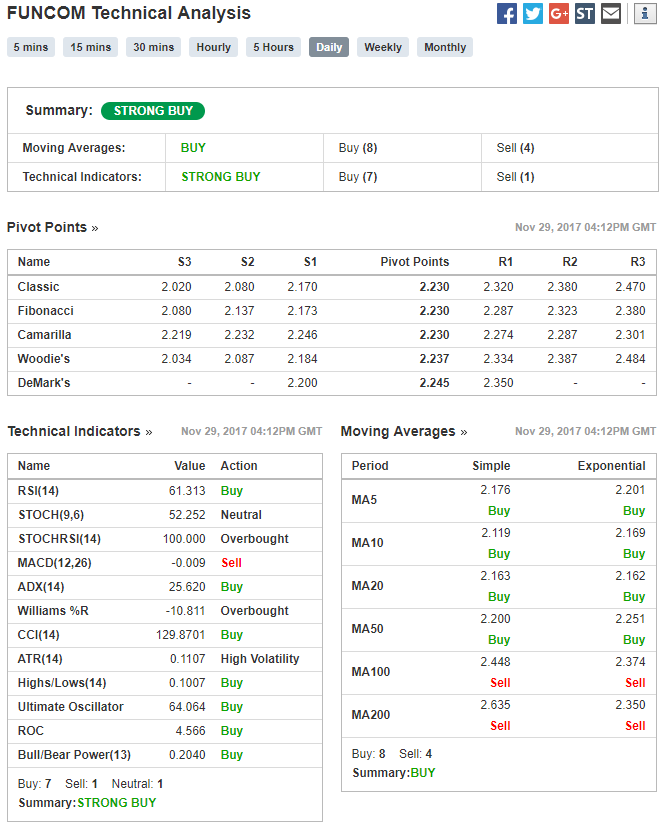Screen dimensions: 672x832
Task: Select the Monthly timeframe
Action: coord(445,47)
